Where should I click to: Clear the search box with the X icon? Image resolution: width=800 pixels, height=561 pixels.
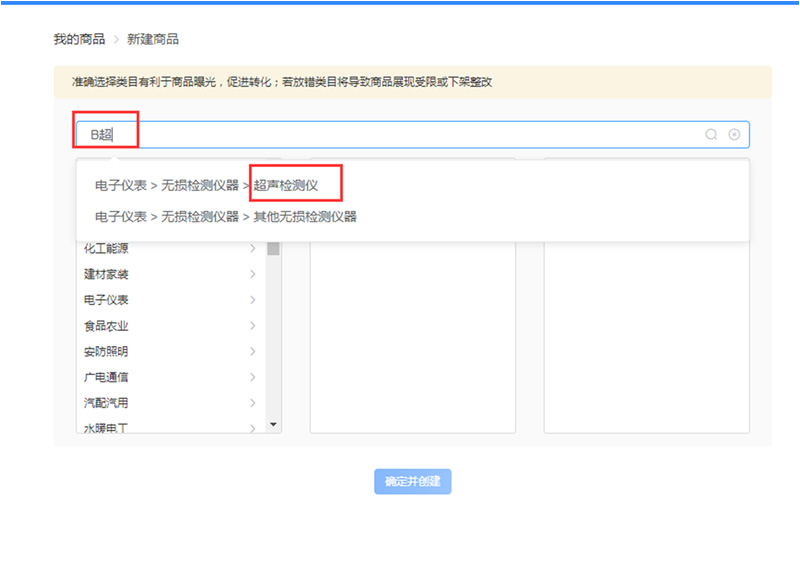click(734, 134)
